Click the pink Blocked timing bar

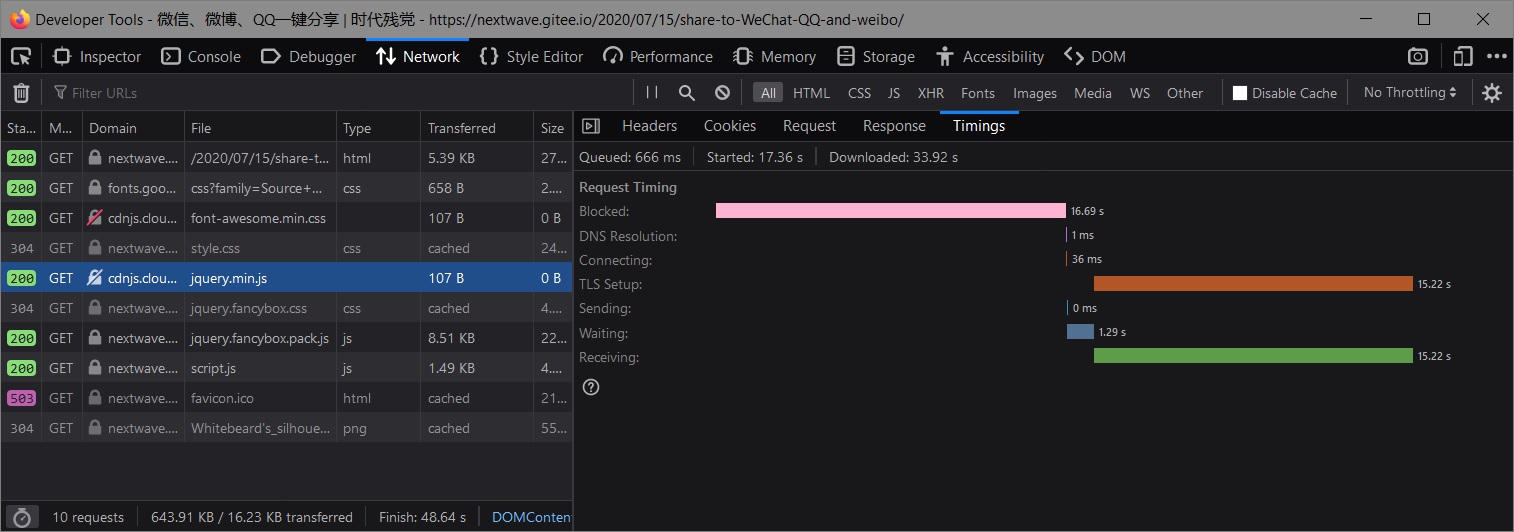pos(891,211)
